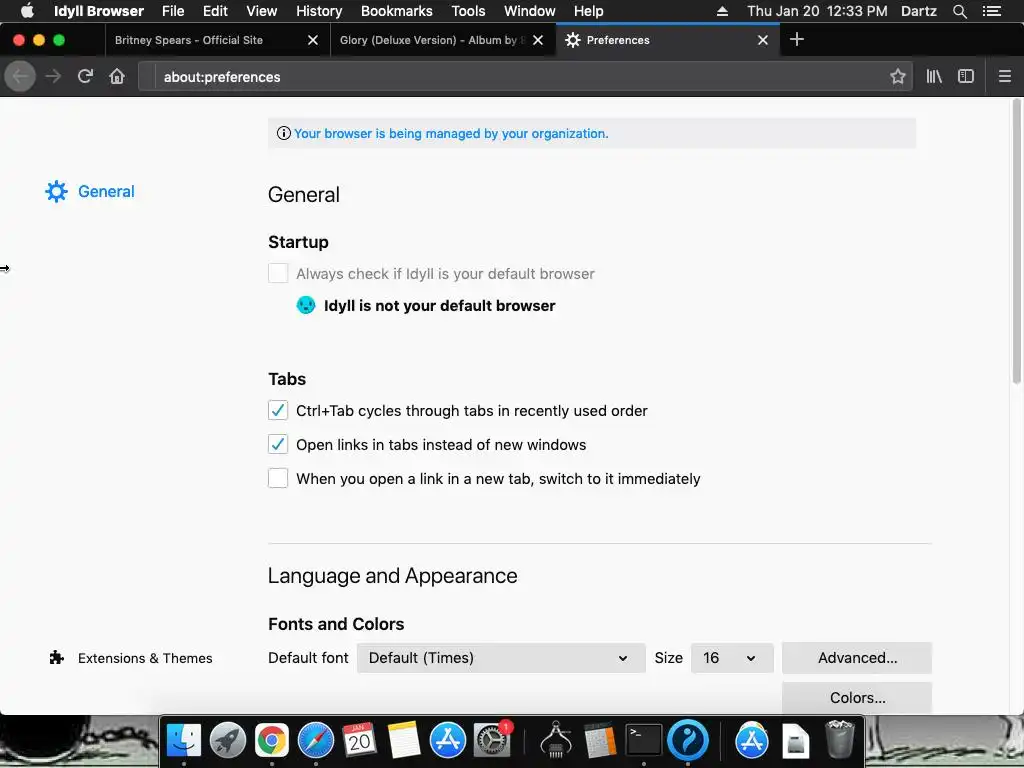Click the Idyll Browser icon in Dock
The height and width of the screenshot is (768, 1024).
[688, 741]
